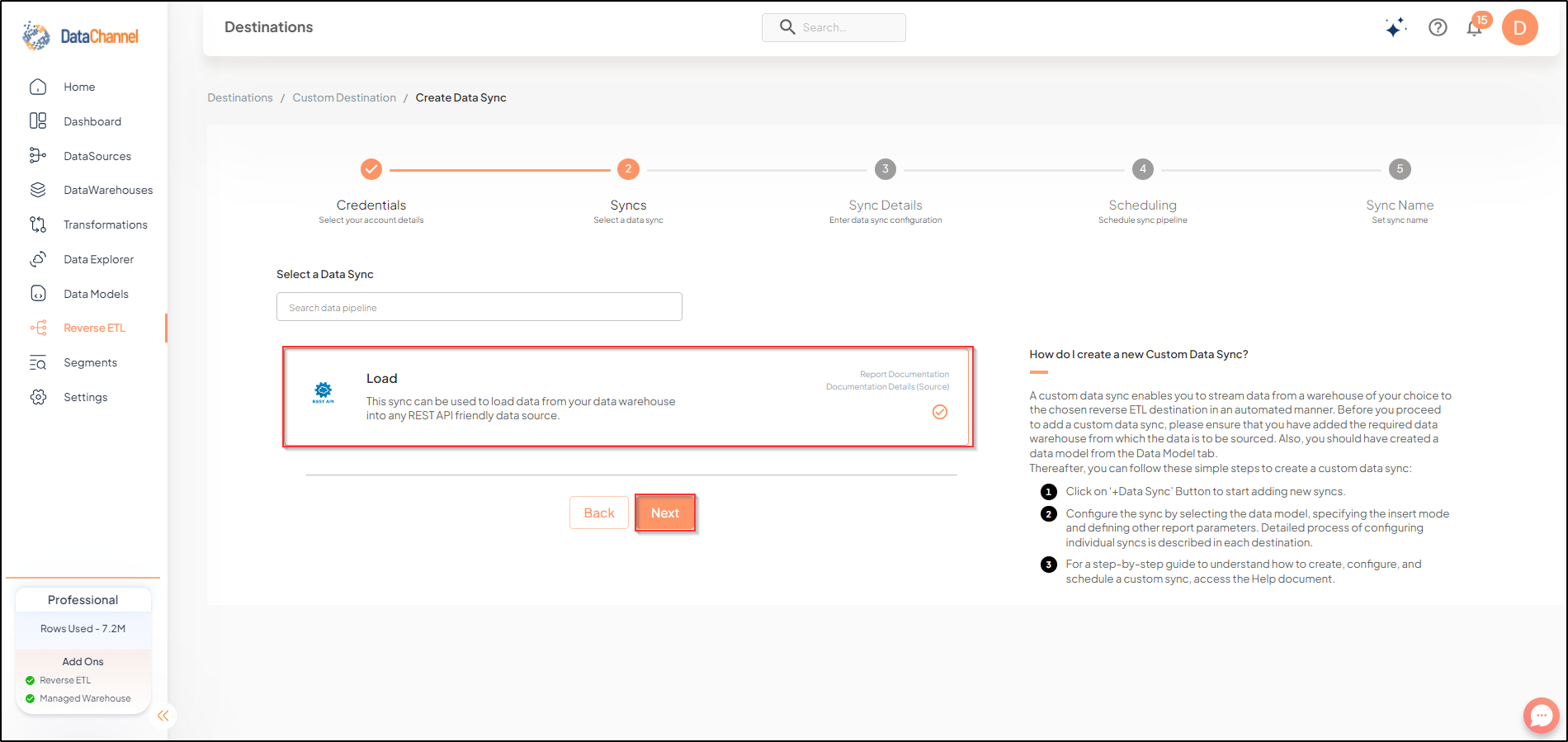Click the DataWarehouses stack icon

pos(38,190)
